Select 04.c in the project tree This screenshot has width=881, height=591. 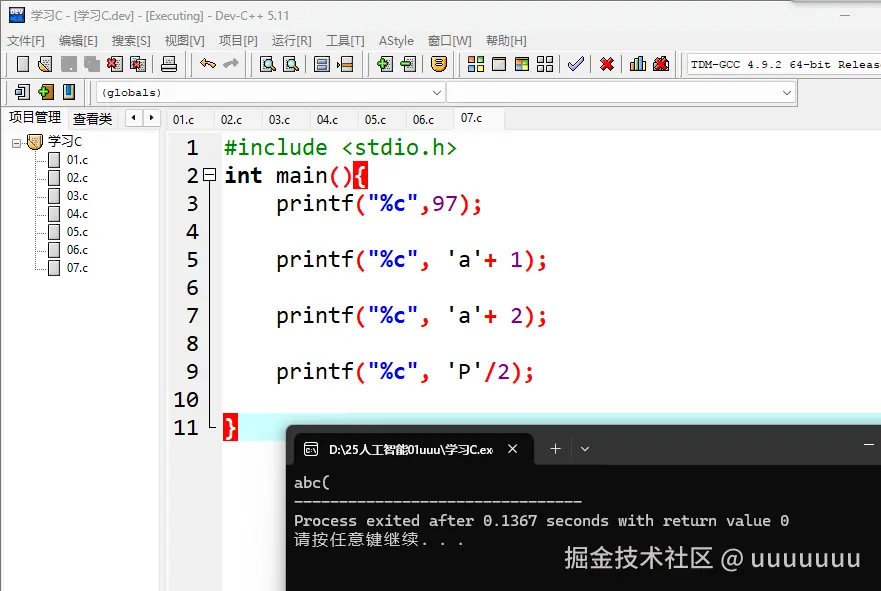pos(77,213)
